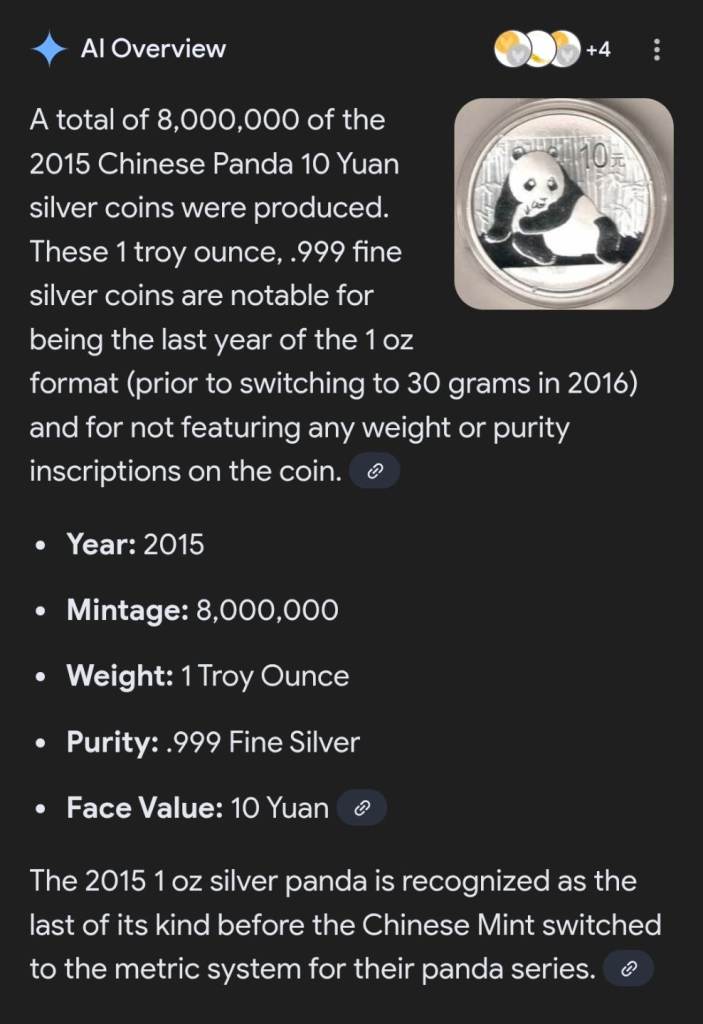703x1024 pixels.
Task: Tap the Purity: .999 Fine Silver line
Action: (212, 742)
